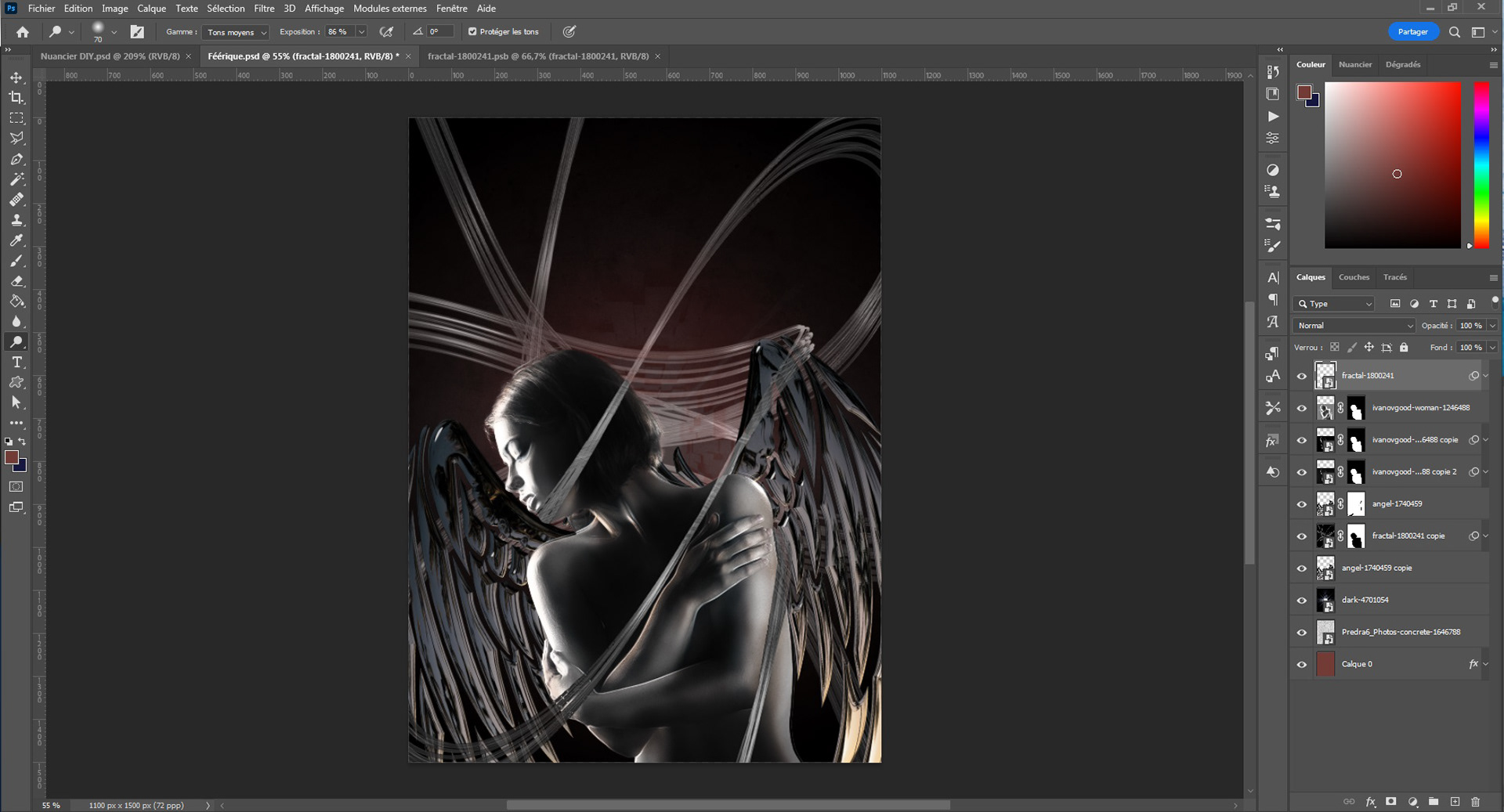Viewport: 1504px width, 812px height.
Task: Open the Character panel icon
Action: point(1273,277)
